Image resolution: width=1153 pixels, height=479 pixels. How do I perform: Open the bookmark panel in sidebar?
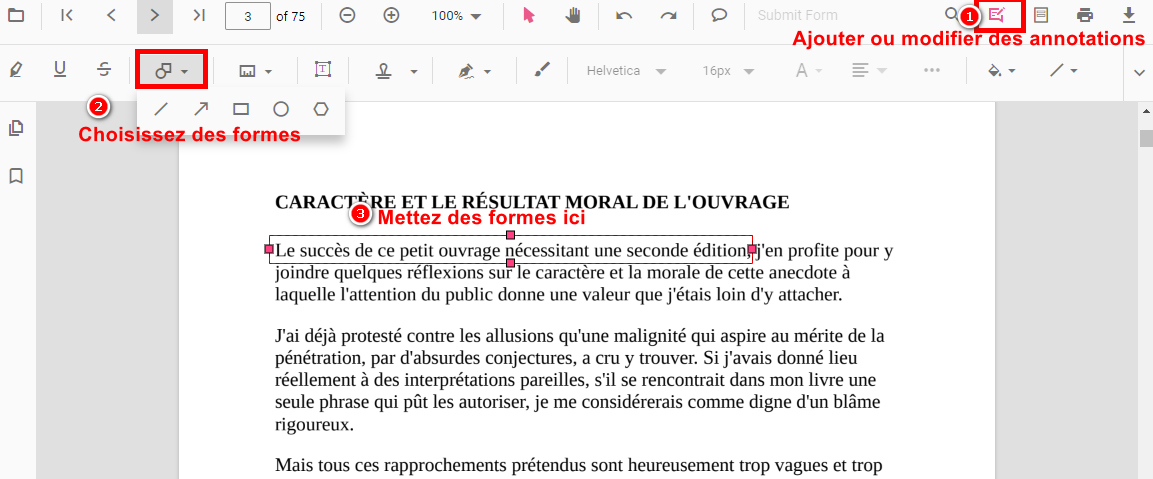pyautogui.click(x=16, y=176)
